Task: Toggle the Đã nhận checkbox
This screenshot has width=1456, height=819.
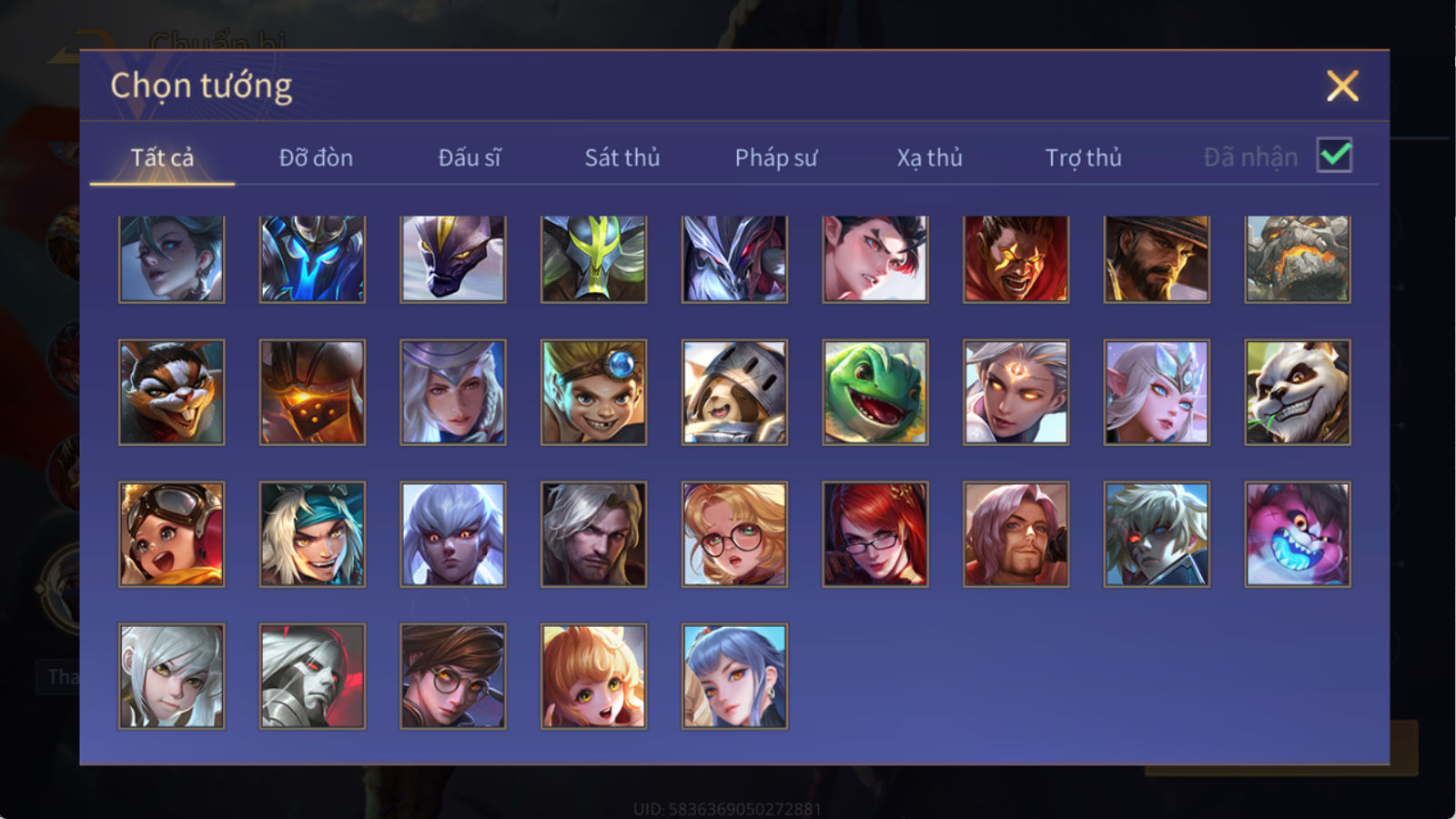Action: pyautogui.click(x=1334, y=156)
